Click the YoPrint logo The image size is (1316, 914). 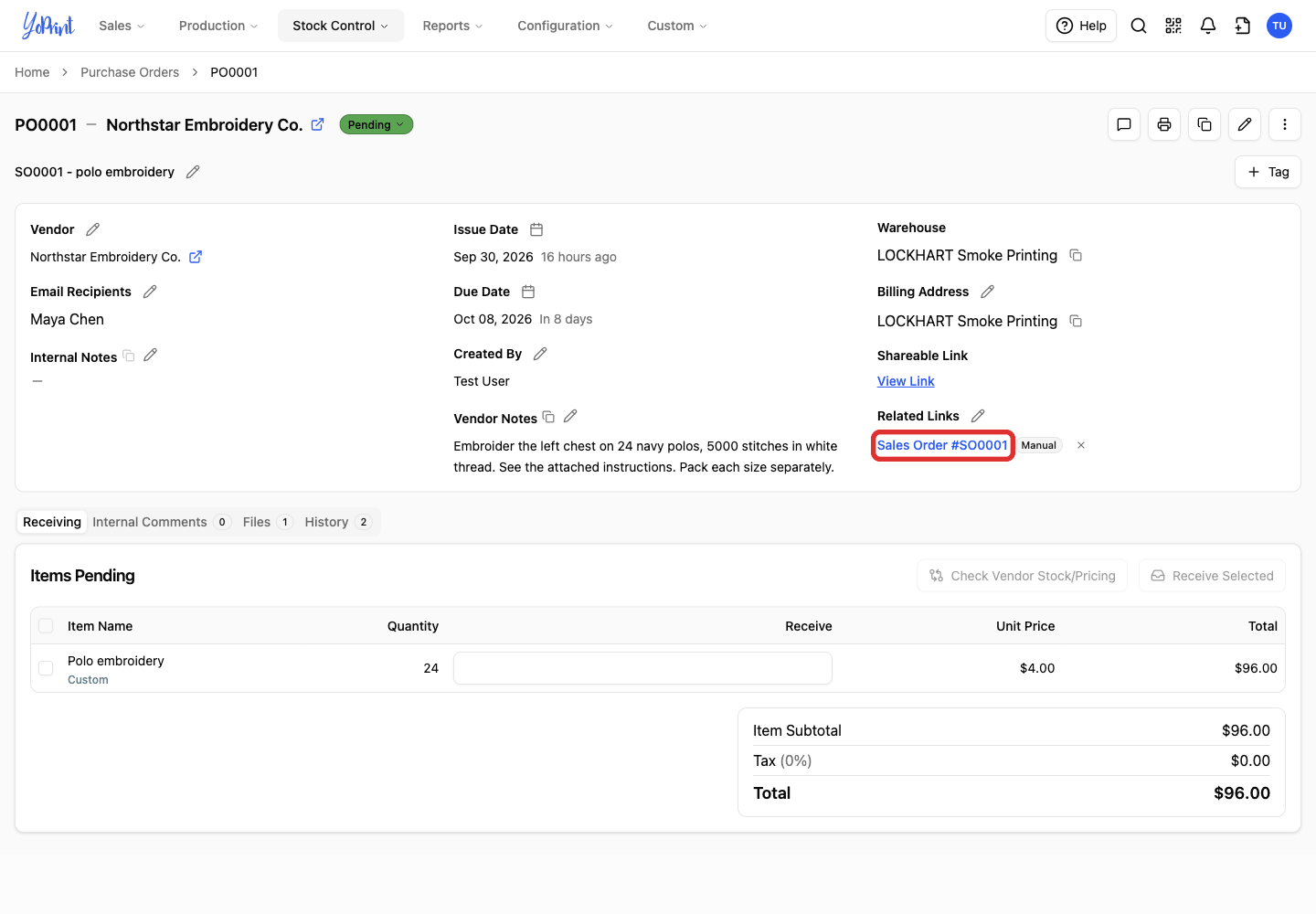coord(48,26)
